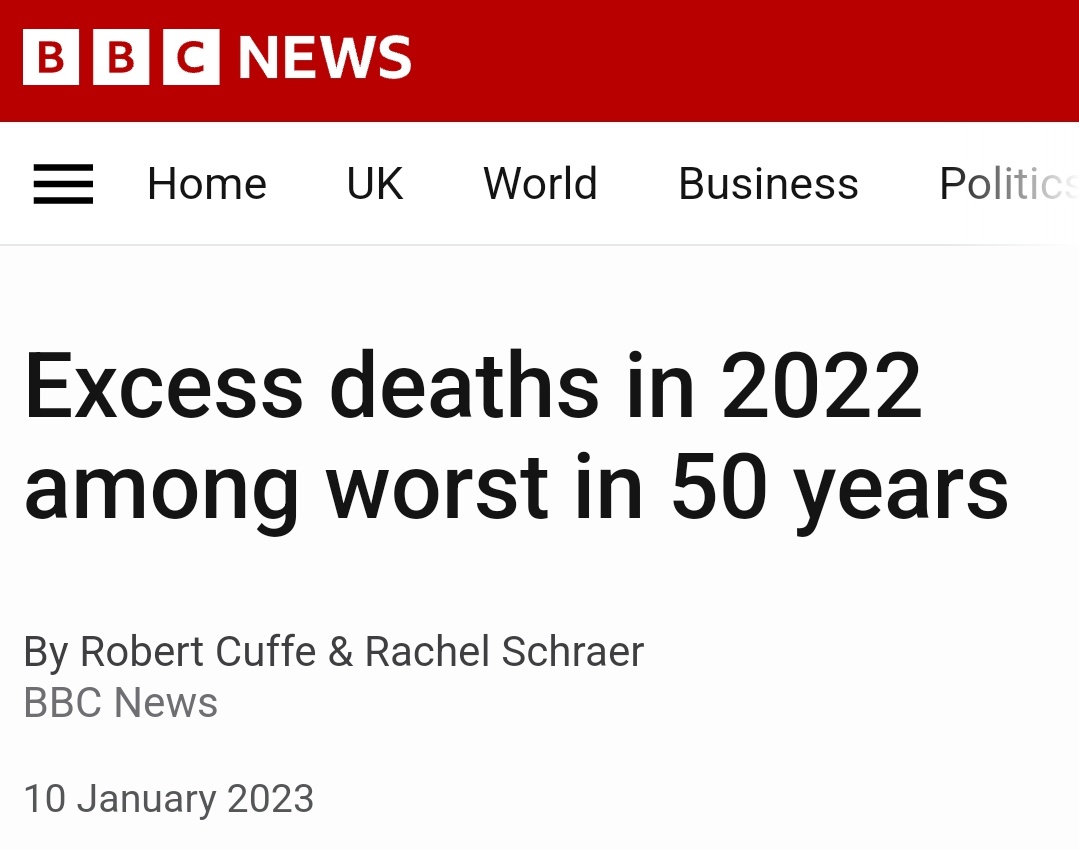This screenshot has width=1079, height=849.
Task: Click the C block of the BBC logo
Action: click(x=189, y=58)
